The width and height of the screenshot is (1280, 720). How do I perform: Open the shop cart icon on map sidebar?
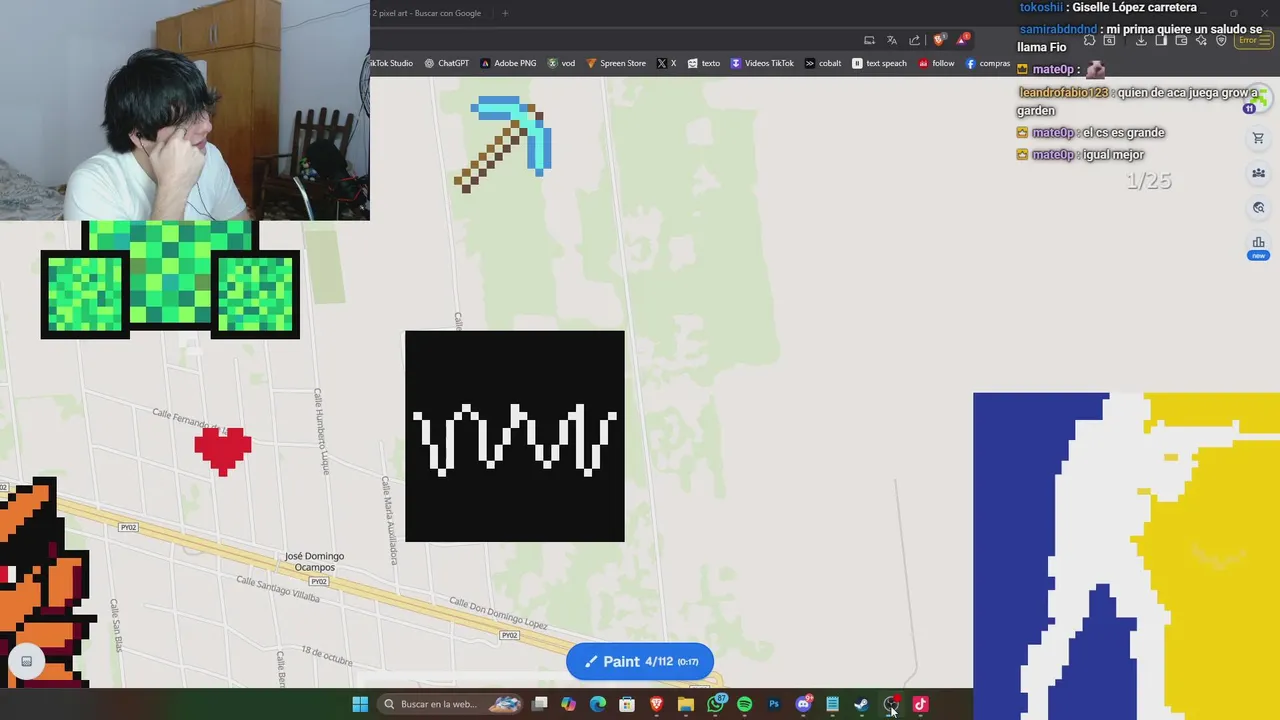pos(1258,139)
